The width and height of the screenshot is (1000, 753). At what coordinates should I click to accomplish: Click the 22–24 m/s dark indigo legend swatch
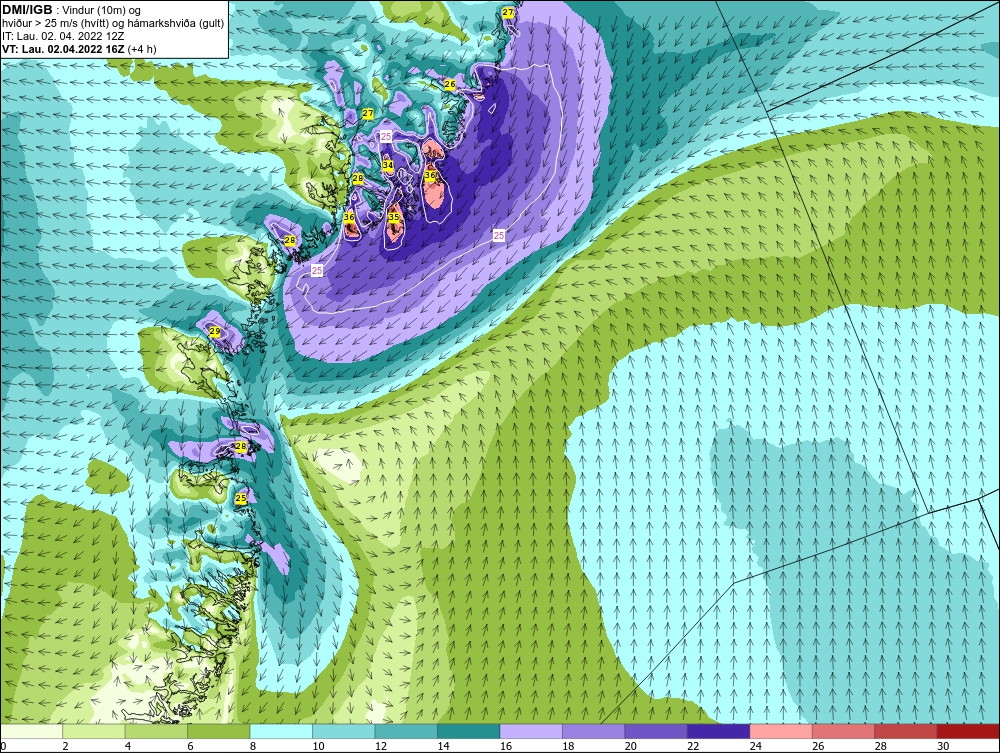[x=719, y=731]
